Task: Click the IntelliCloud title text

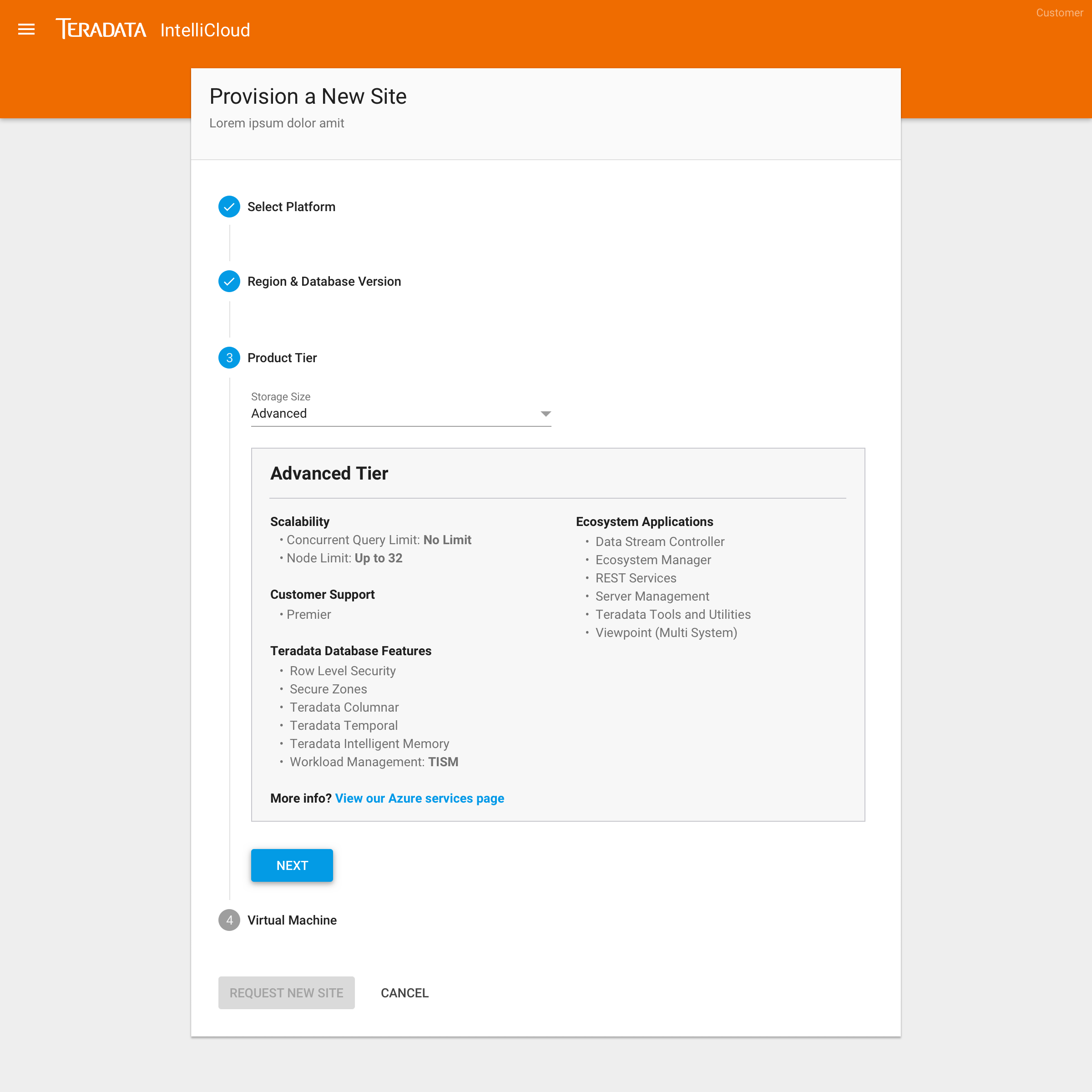Action: coord(205,30)
